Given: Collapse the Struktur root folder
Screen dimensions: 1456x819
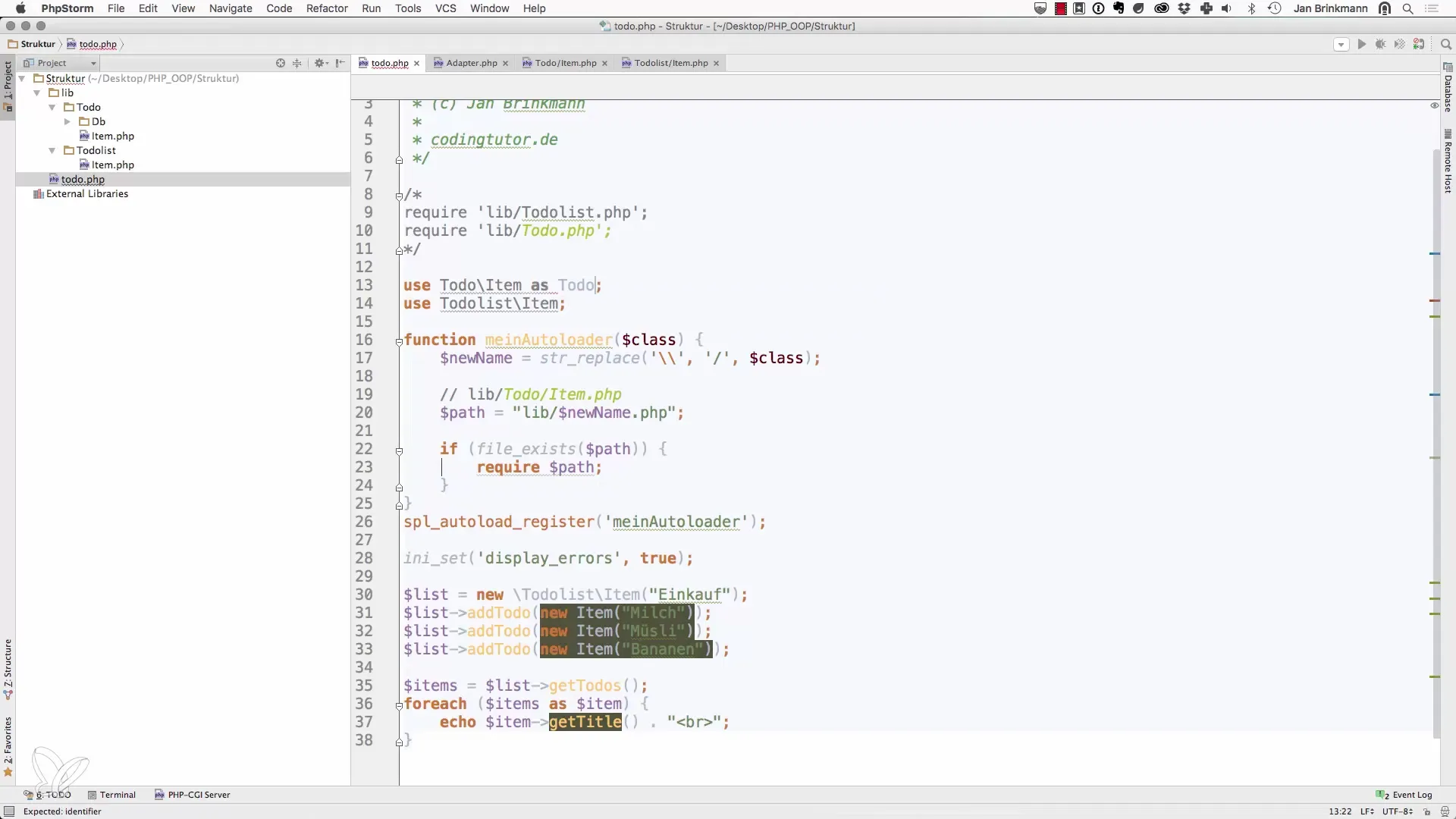Looking at the screenshot, I should 22,78.
